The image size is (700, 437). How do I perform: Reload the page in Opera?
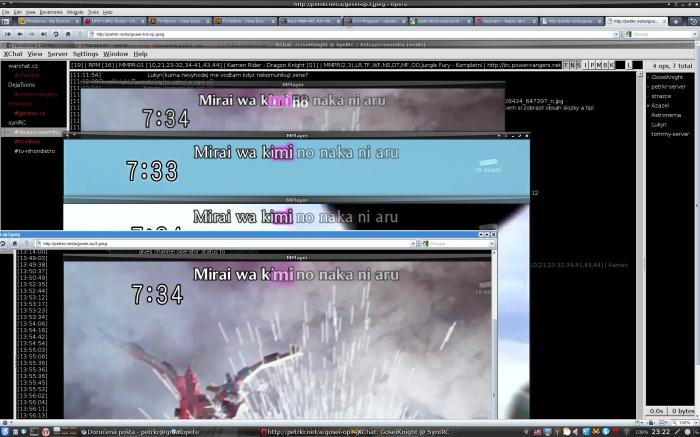tap(56, 34)
